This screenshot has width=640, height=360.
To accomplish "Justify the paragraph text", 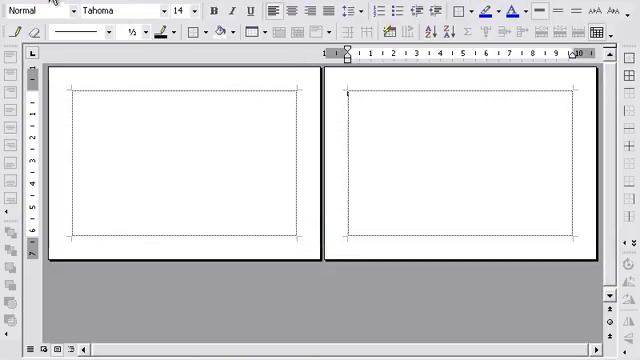I will (x=329, y=11).
